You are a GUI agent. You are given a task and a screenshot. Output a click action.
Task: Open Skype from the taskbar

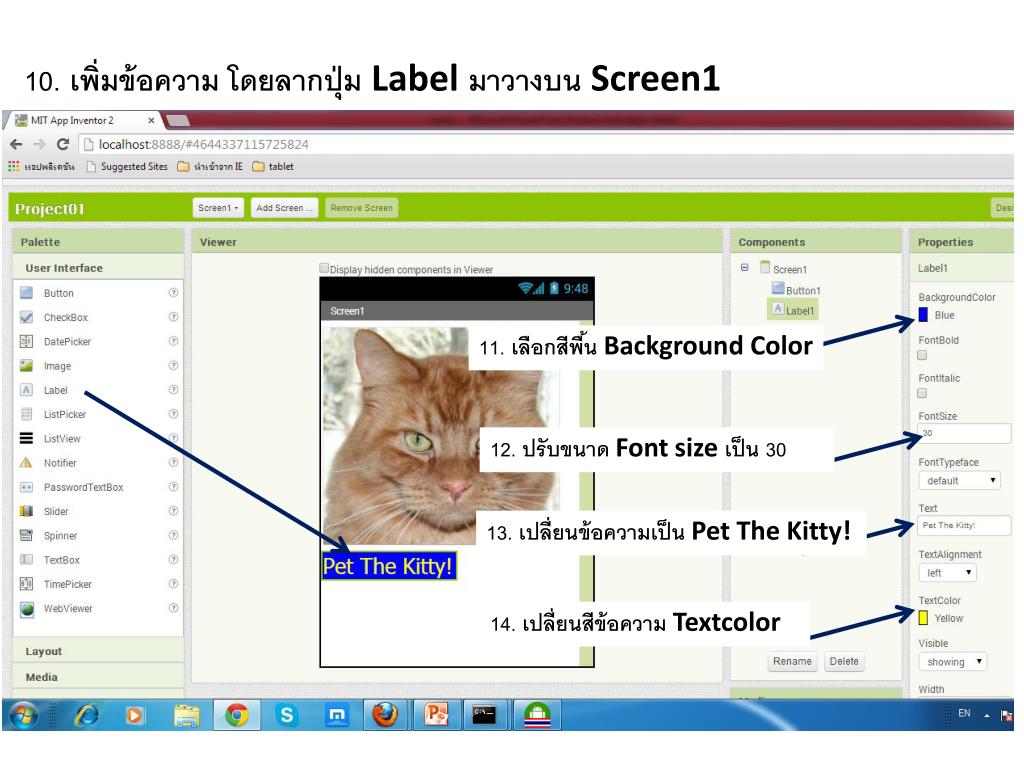click(x=286, y=716)
